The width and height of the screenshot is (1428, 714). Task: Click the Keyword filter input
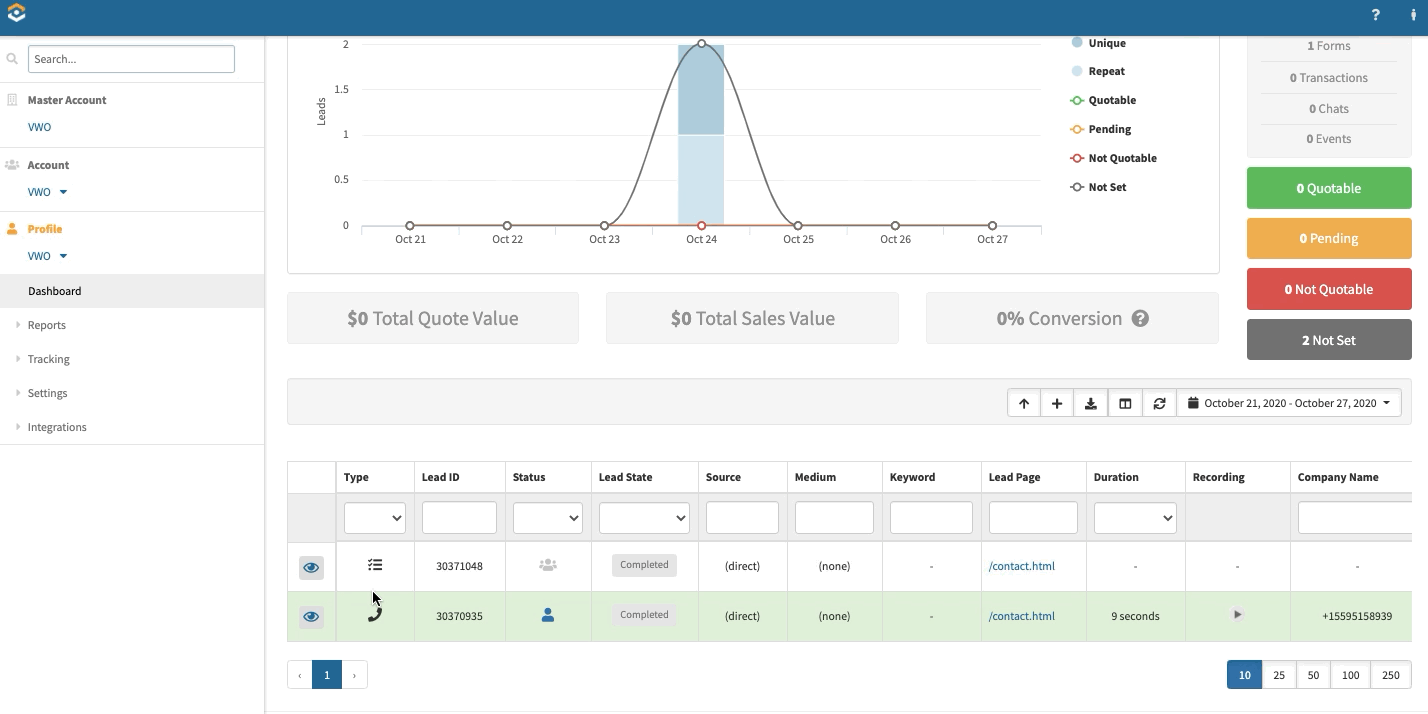(x=931, y=518)
